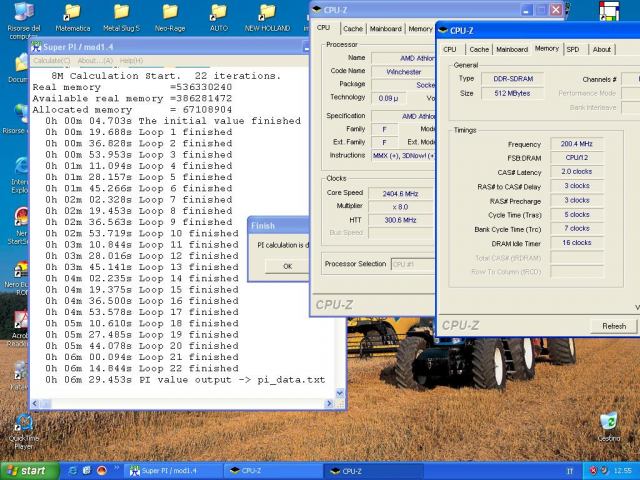Click Super PI horizontal scrollbar left arrow
This screenshot has width=640, height=480.
coord(35,403)
